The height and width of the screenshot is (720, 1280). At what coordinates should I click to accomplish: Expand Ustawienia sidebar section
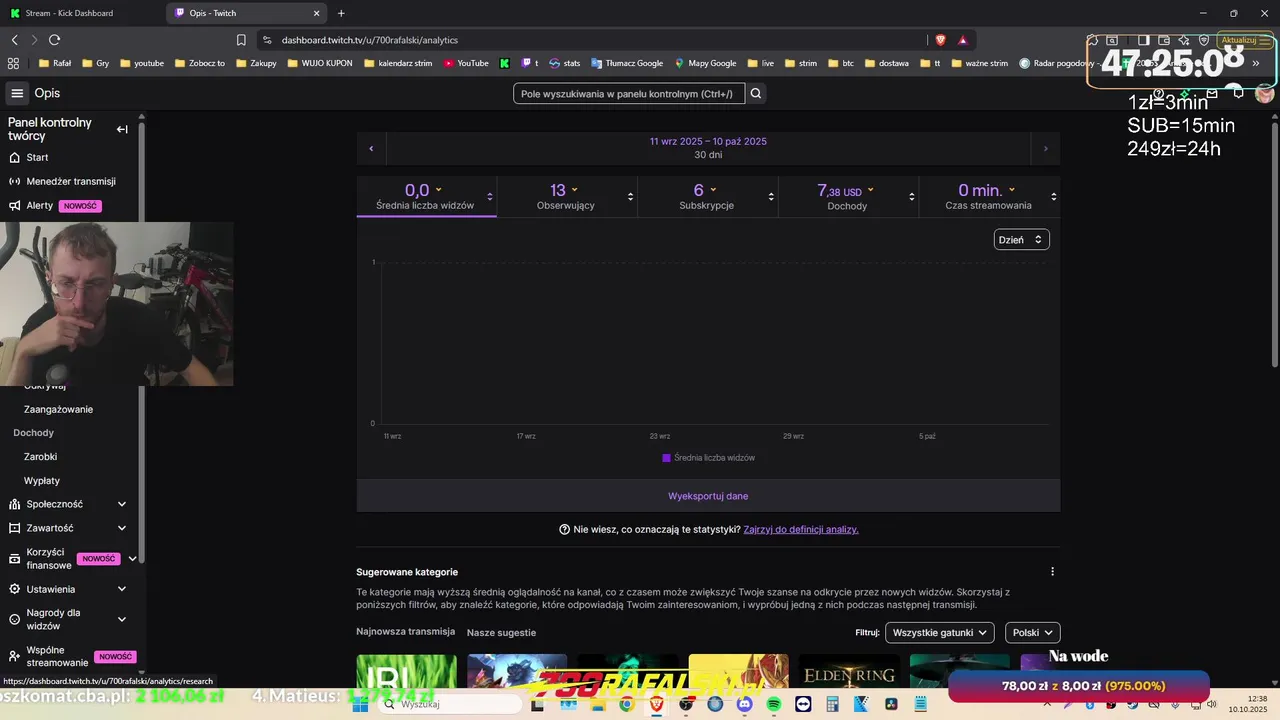pos(122,589)
